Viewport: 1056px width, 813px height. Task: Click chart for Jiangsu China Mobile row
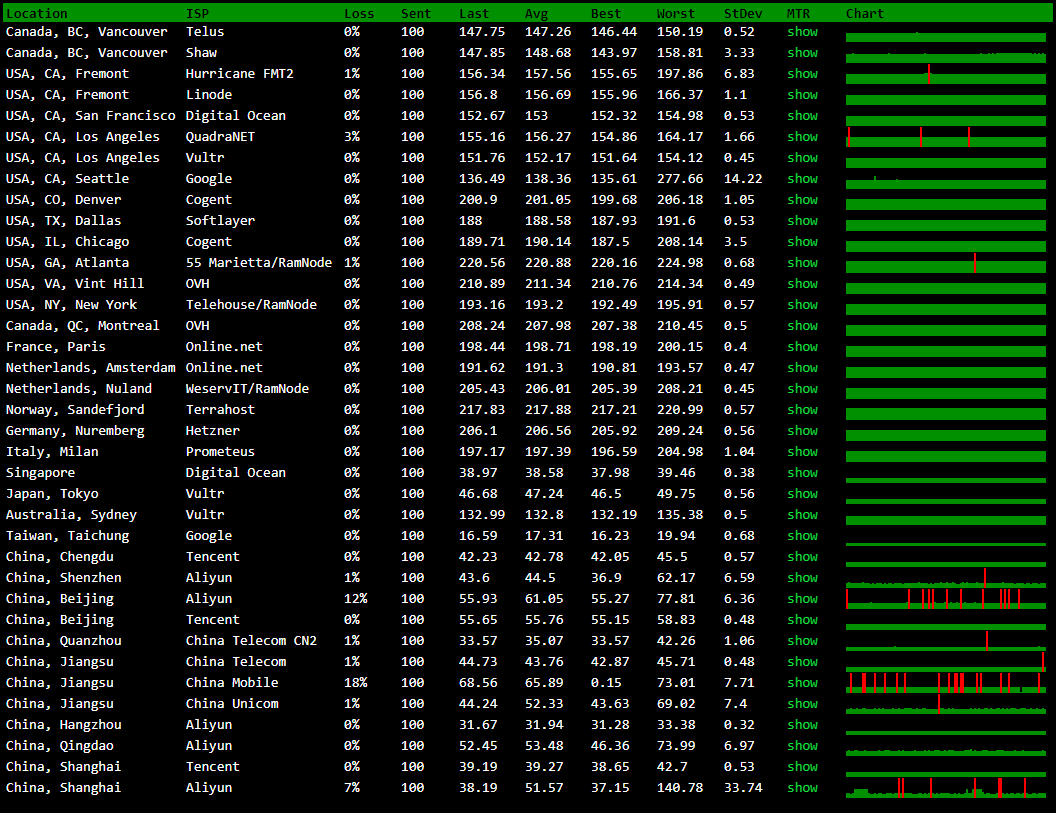[x=945, y=683]
